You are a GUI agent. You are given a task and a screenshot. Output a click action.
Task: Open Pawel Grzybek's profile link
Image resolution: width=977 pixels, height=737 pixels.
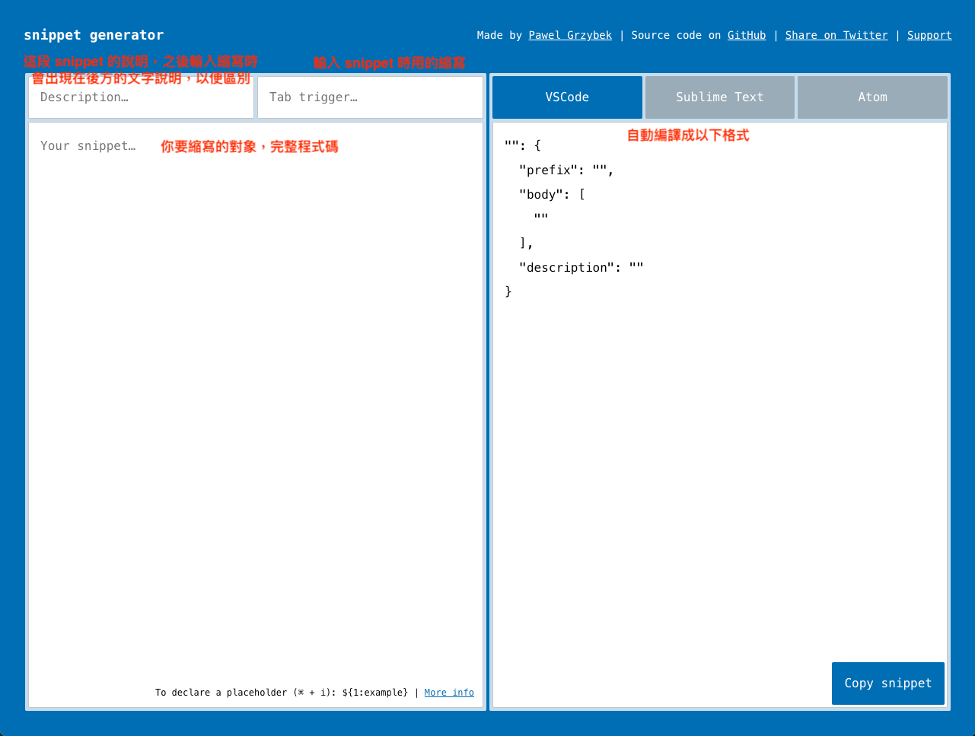569,34
